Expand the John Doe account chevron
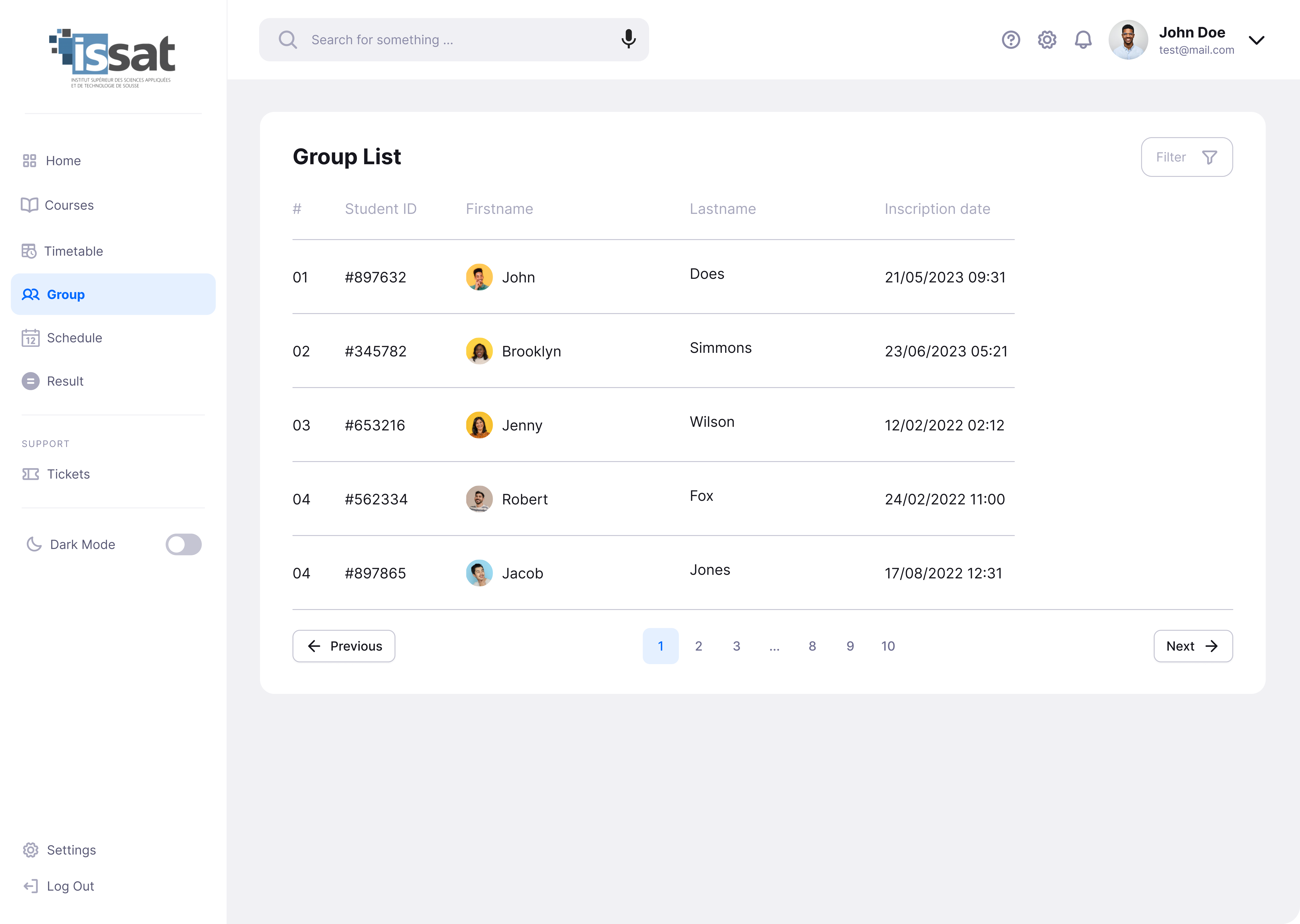 tap(1256, 40)
